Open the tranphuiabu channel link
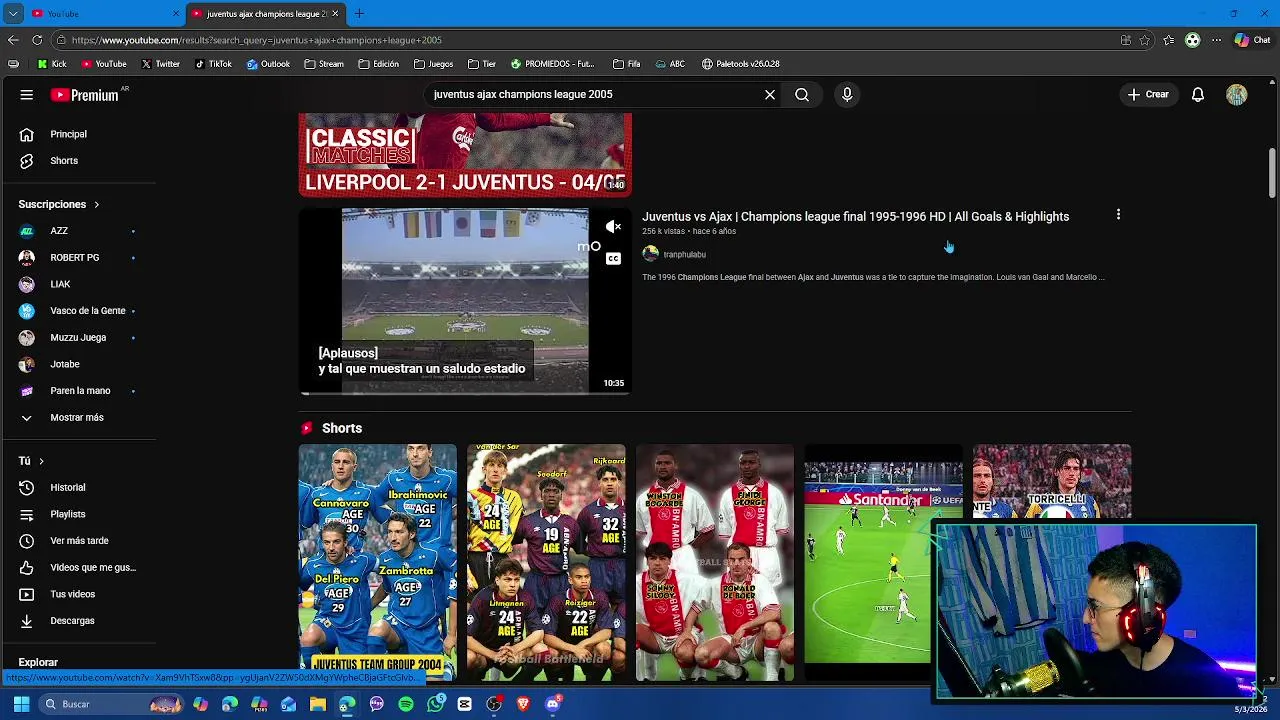This screenshot has height=720, width=1280. pos(684,255)
